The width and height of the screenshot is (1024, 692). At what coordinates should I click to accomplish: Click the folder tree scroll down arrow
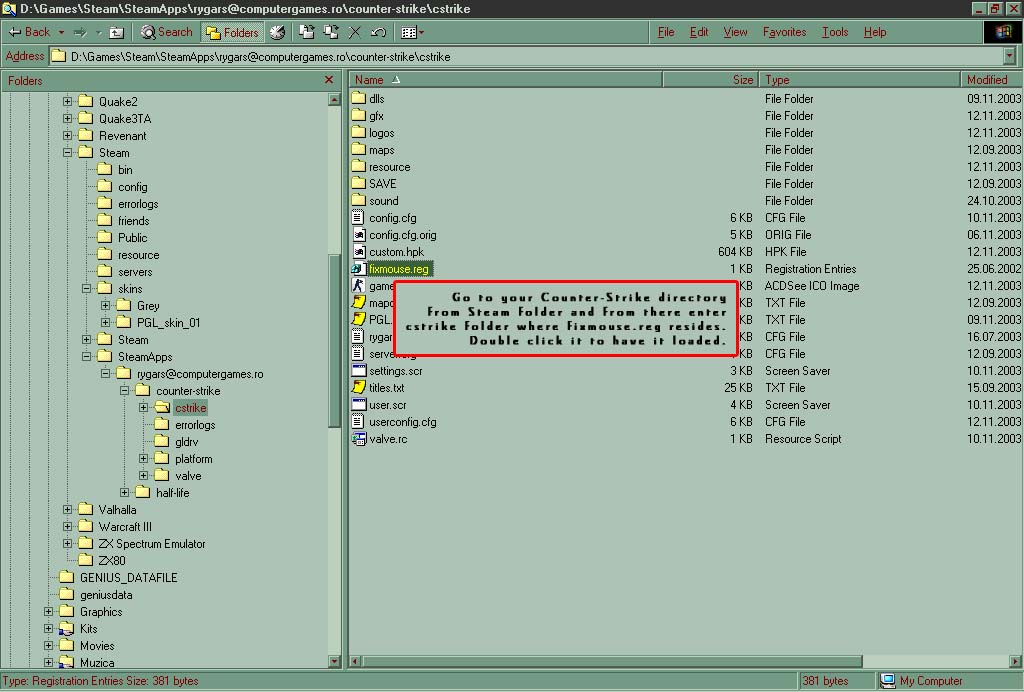334,661
